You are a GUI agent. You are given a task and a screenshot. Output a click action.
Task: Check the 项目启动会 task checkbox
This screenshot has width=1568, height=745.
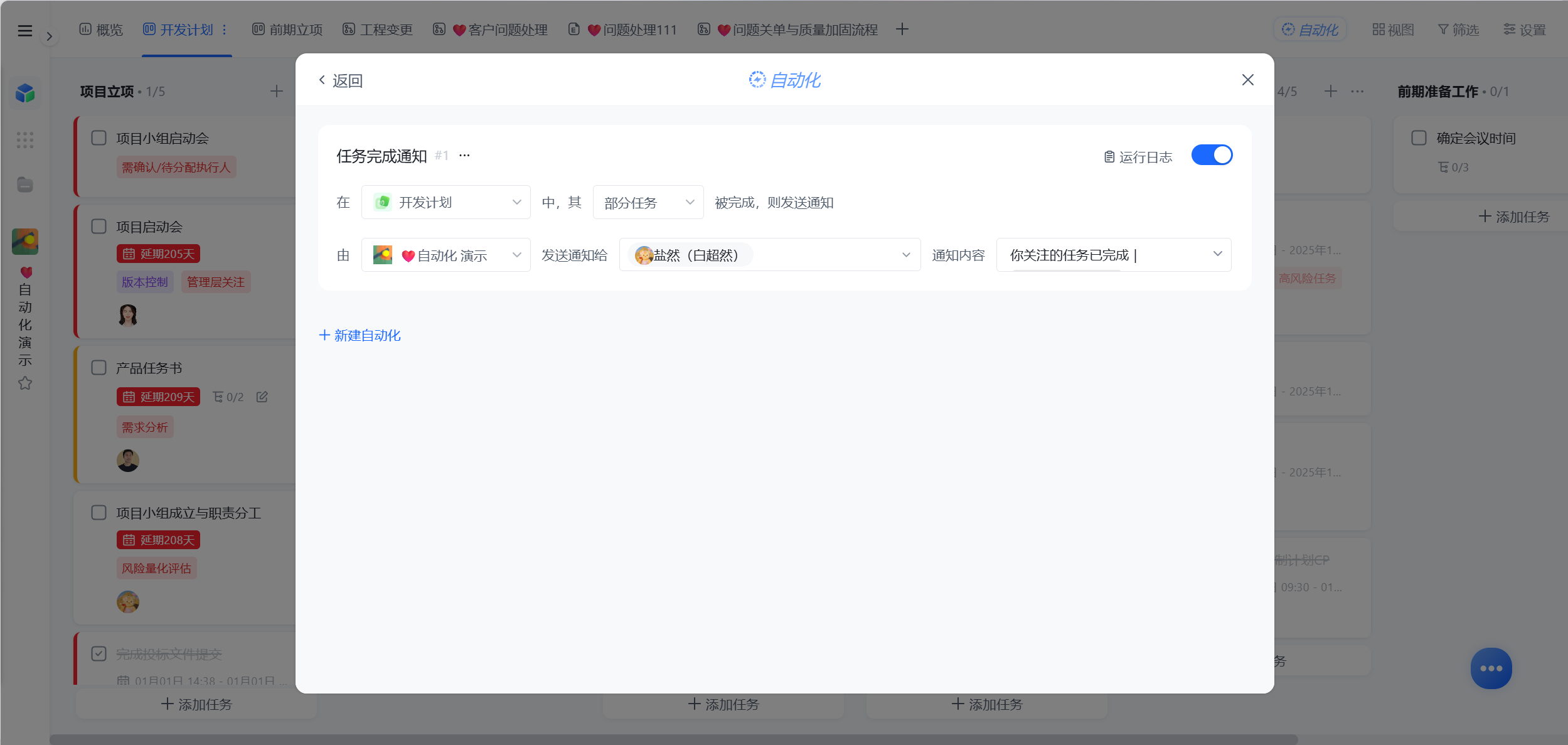pos(99,226)
